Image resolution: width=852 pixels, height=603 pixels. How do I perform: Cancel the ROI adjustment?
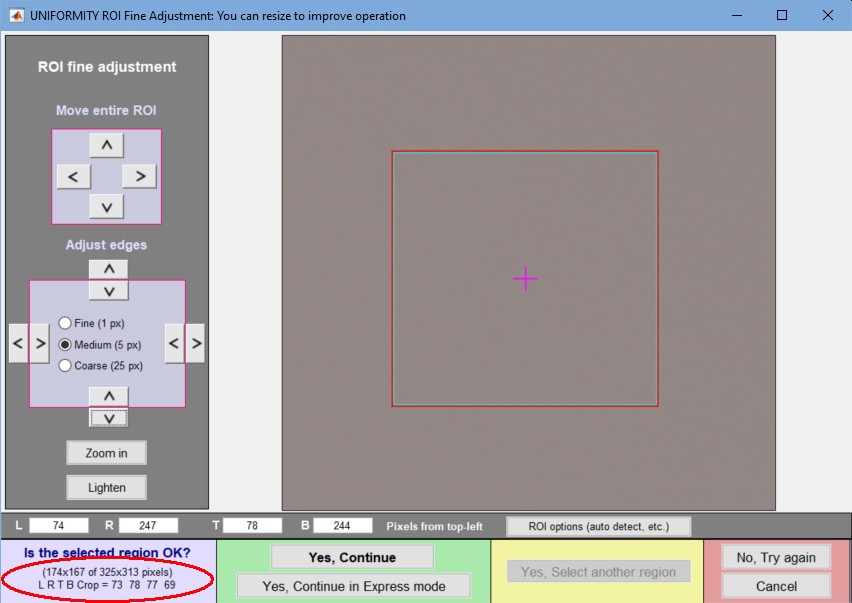click(776, 586)
